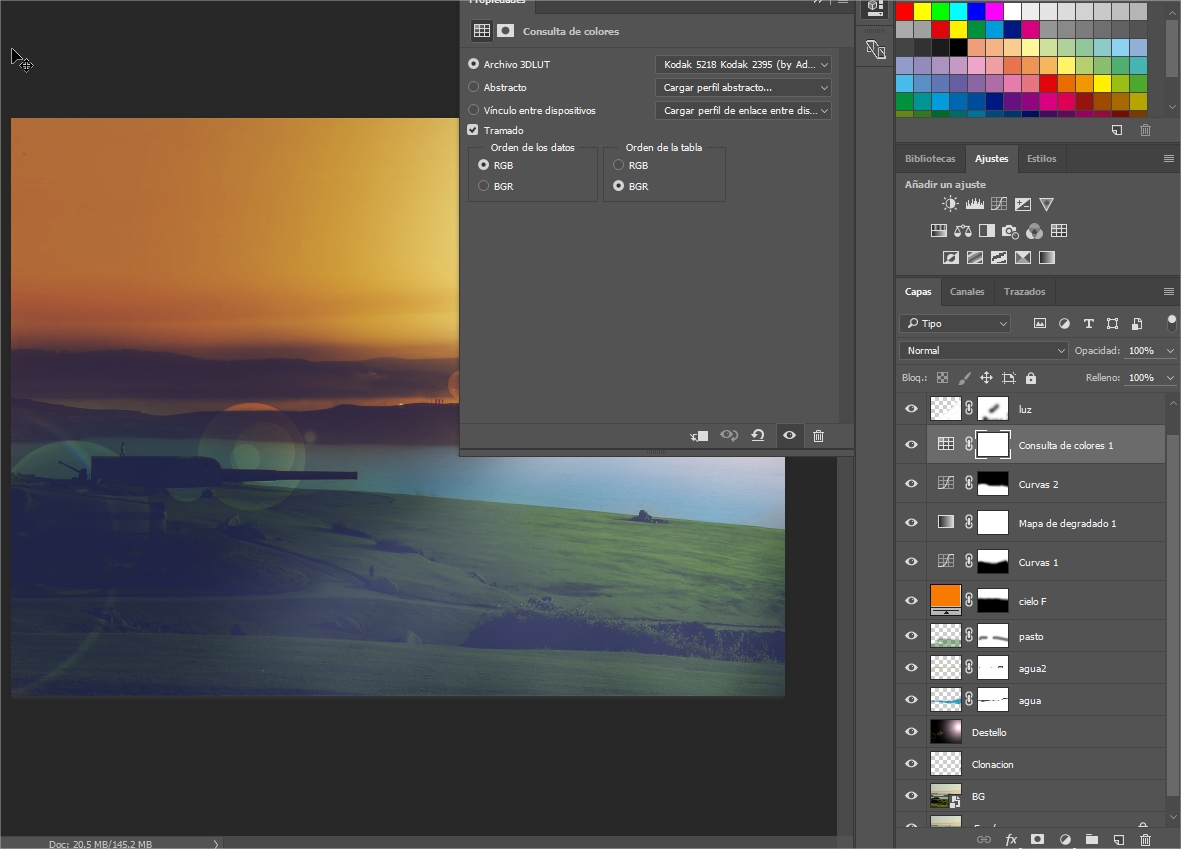Add a Color Lookup adjustment from Ajustes panel
Screen dimensions: 1181x849
(x=1059, y=231)
